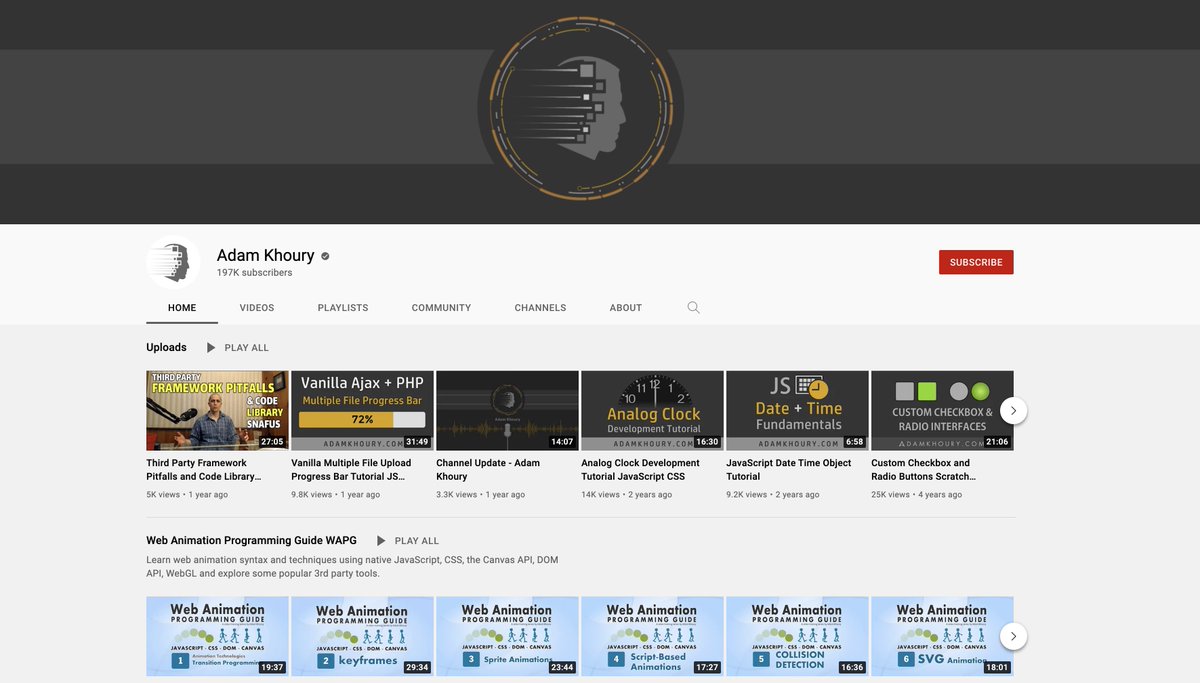1200x683 pixels.
Task: Go to the COMMUNITY tab
Action: click(441, 308)
